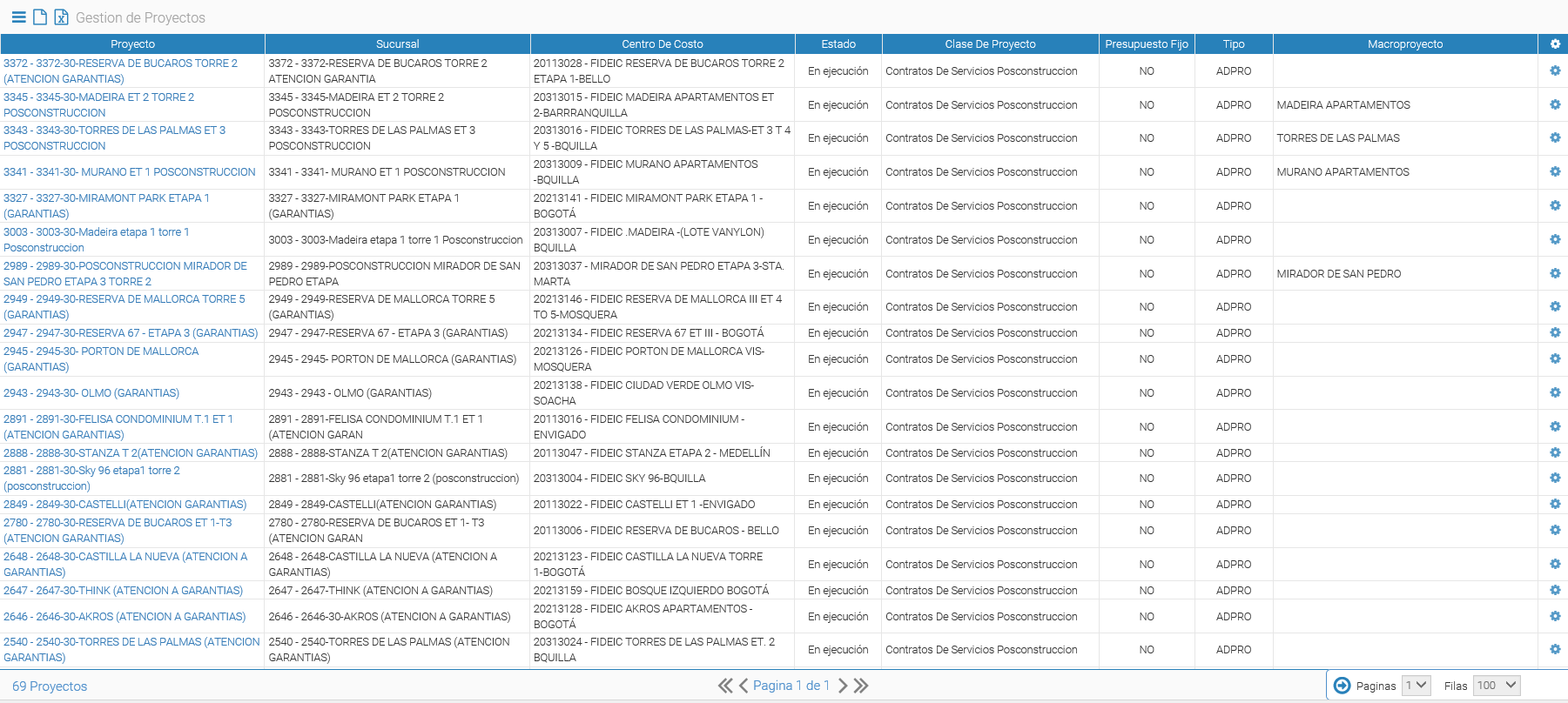Open gear options for project 2949 row
This screenshot has width=1568, height=703.
click(1555, 306)
